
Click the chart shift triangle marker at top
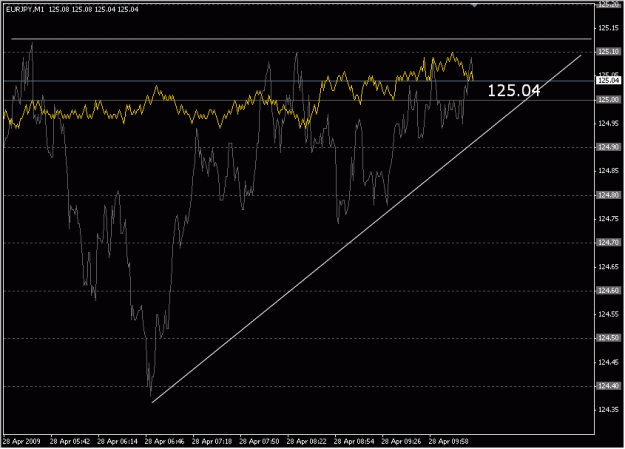[474, 5]
